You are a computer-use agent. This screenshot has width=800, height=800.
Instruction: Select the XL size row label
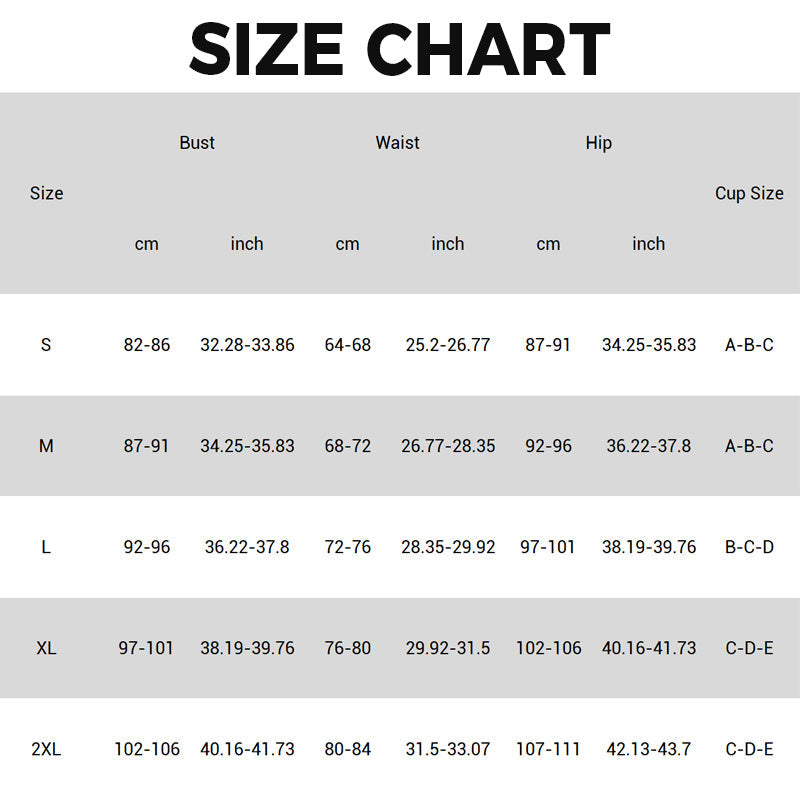pos(46,648)
